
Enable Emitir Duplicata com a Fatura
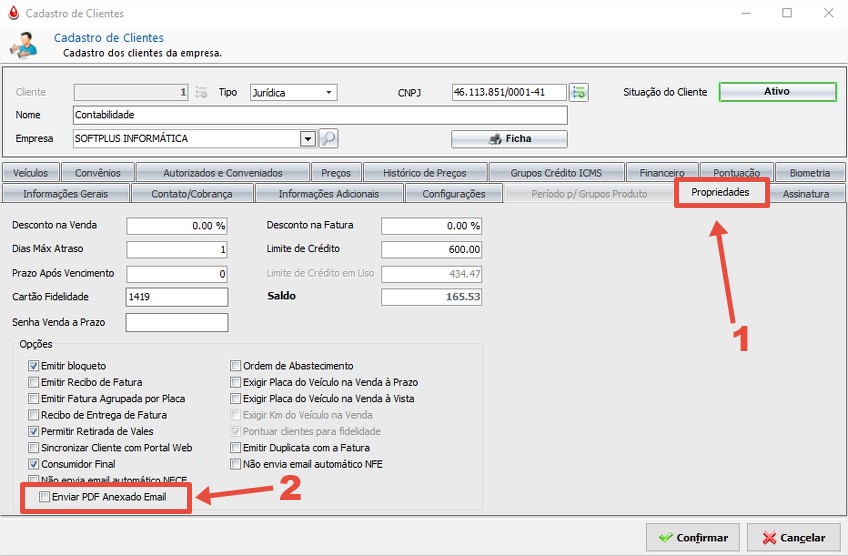235,448
